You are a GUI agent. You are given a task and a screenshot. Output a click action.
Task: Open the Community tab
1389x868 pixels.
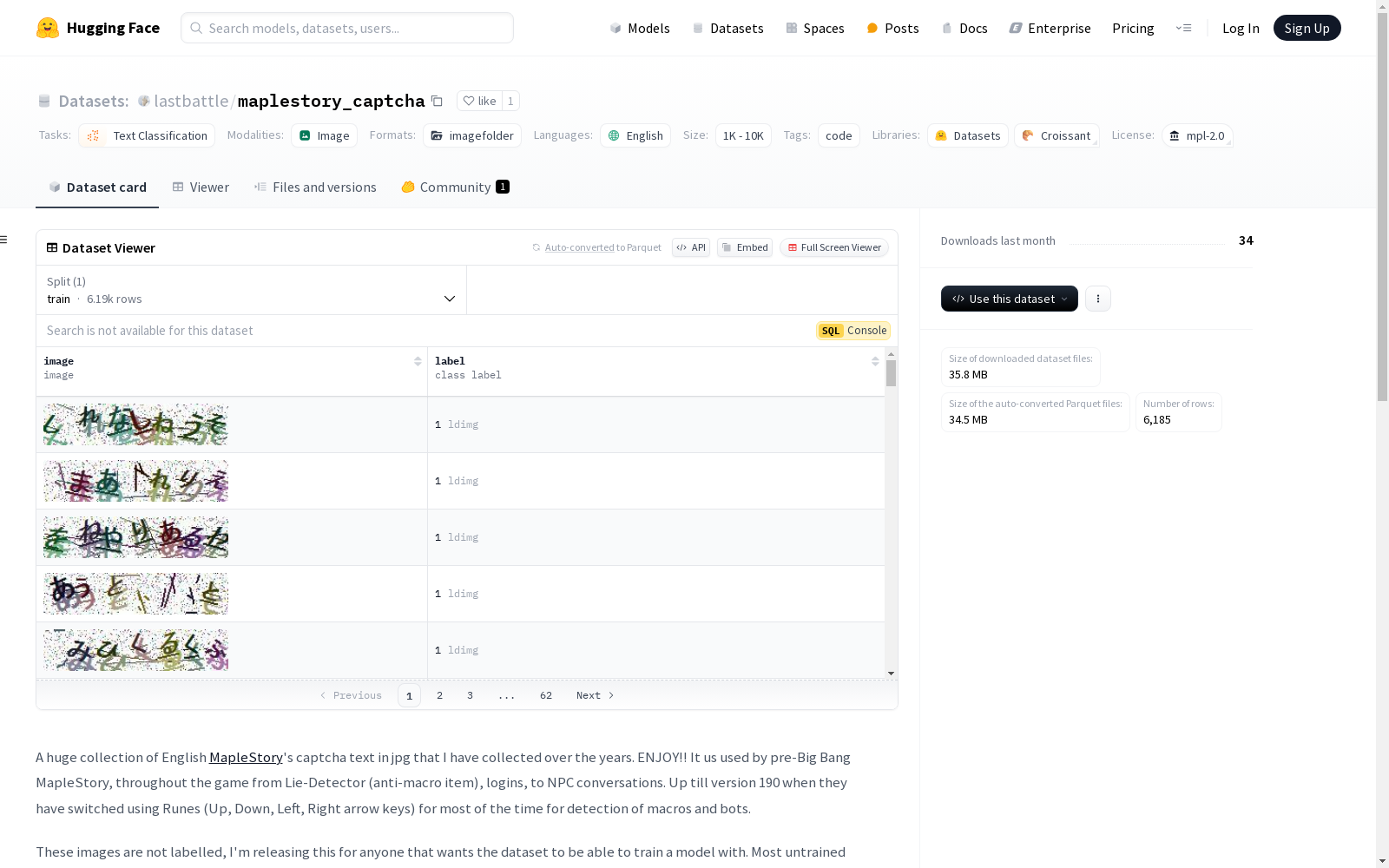456,187
